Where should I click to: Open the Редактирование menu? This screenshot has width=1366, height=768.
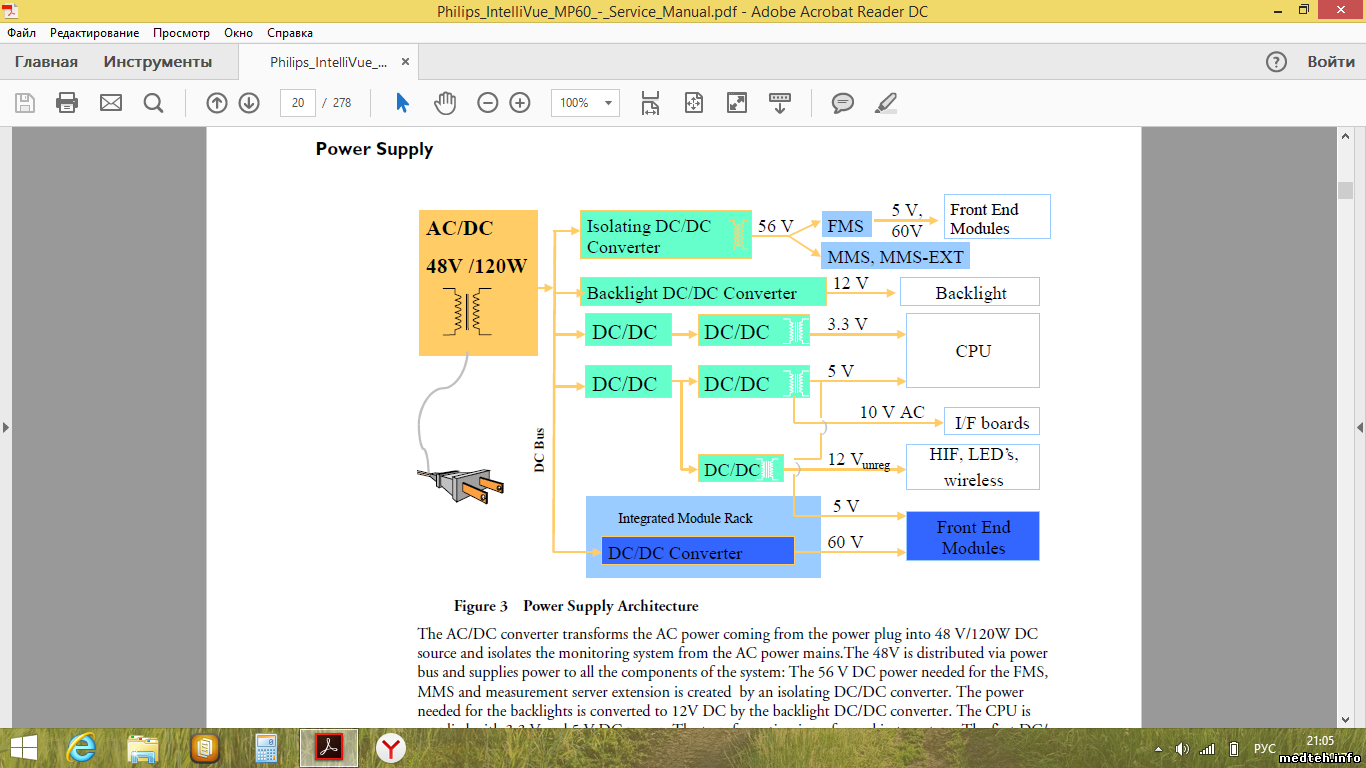pos(95,33)
